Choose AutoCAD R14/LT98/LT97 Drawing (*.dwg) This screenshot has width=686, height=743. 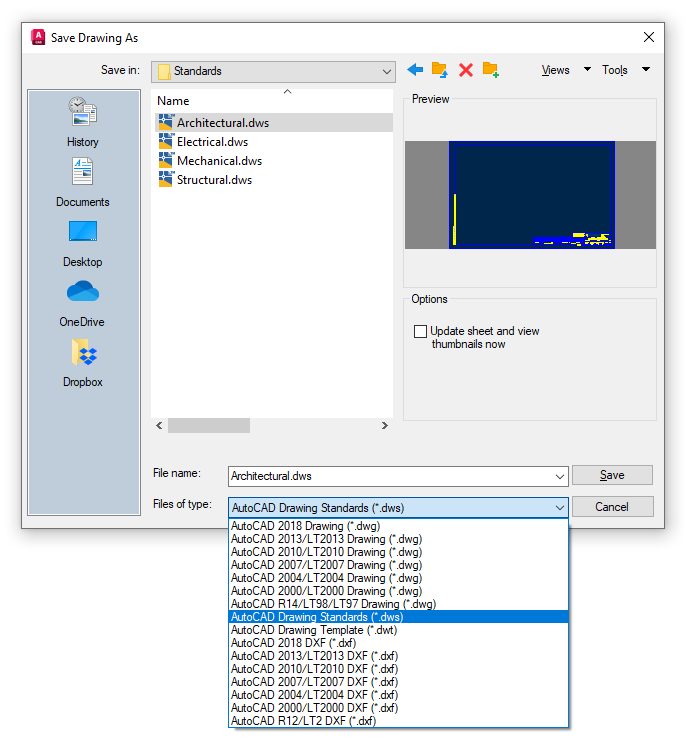pyautogui.click(x=398, y=604)
